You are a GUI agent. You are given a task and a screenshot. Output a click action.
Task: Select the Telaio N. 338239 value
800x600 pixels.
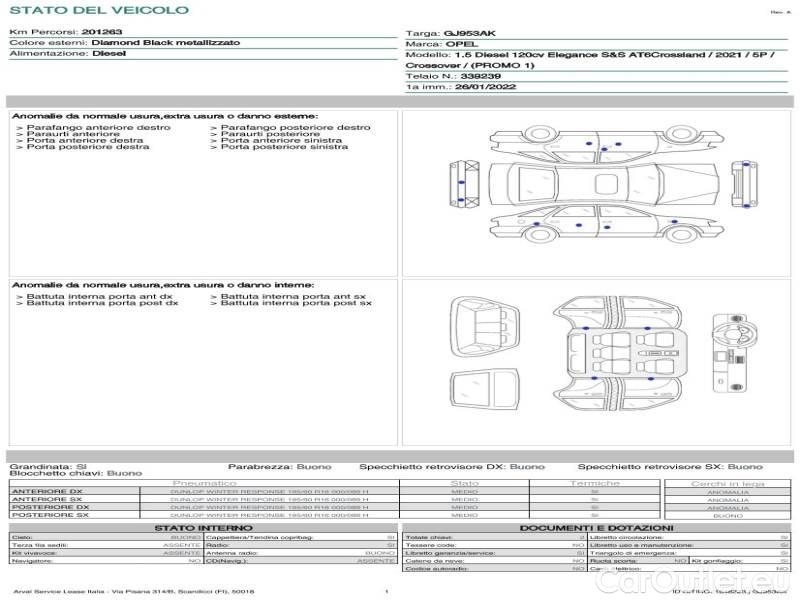point(481,76)
